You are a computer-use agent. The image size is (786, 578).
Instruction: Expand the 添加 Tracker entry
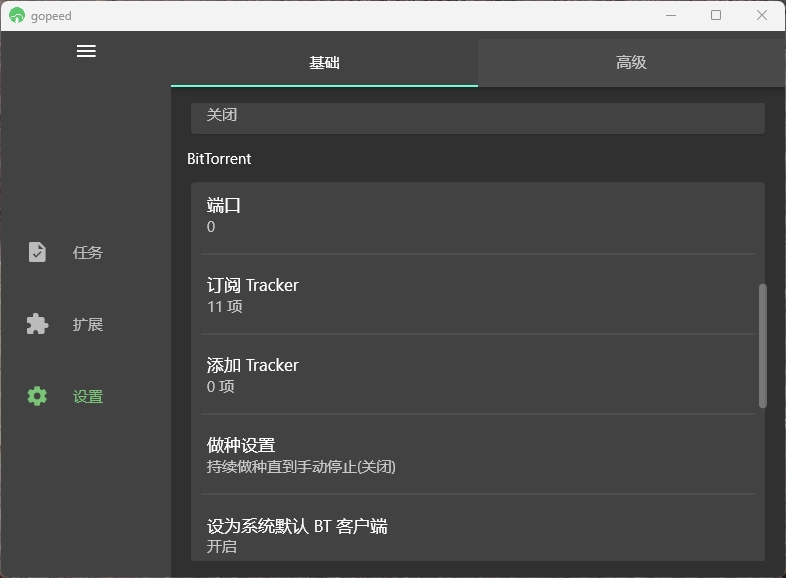tap(477, 375)
